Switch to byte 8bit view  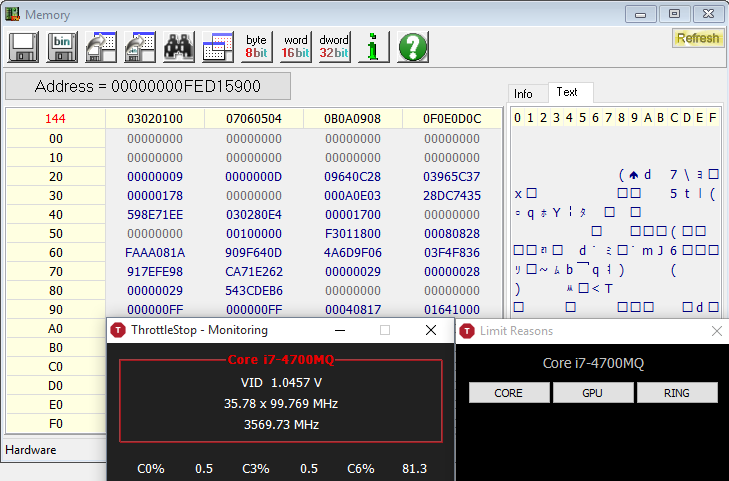(256, 47)
